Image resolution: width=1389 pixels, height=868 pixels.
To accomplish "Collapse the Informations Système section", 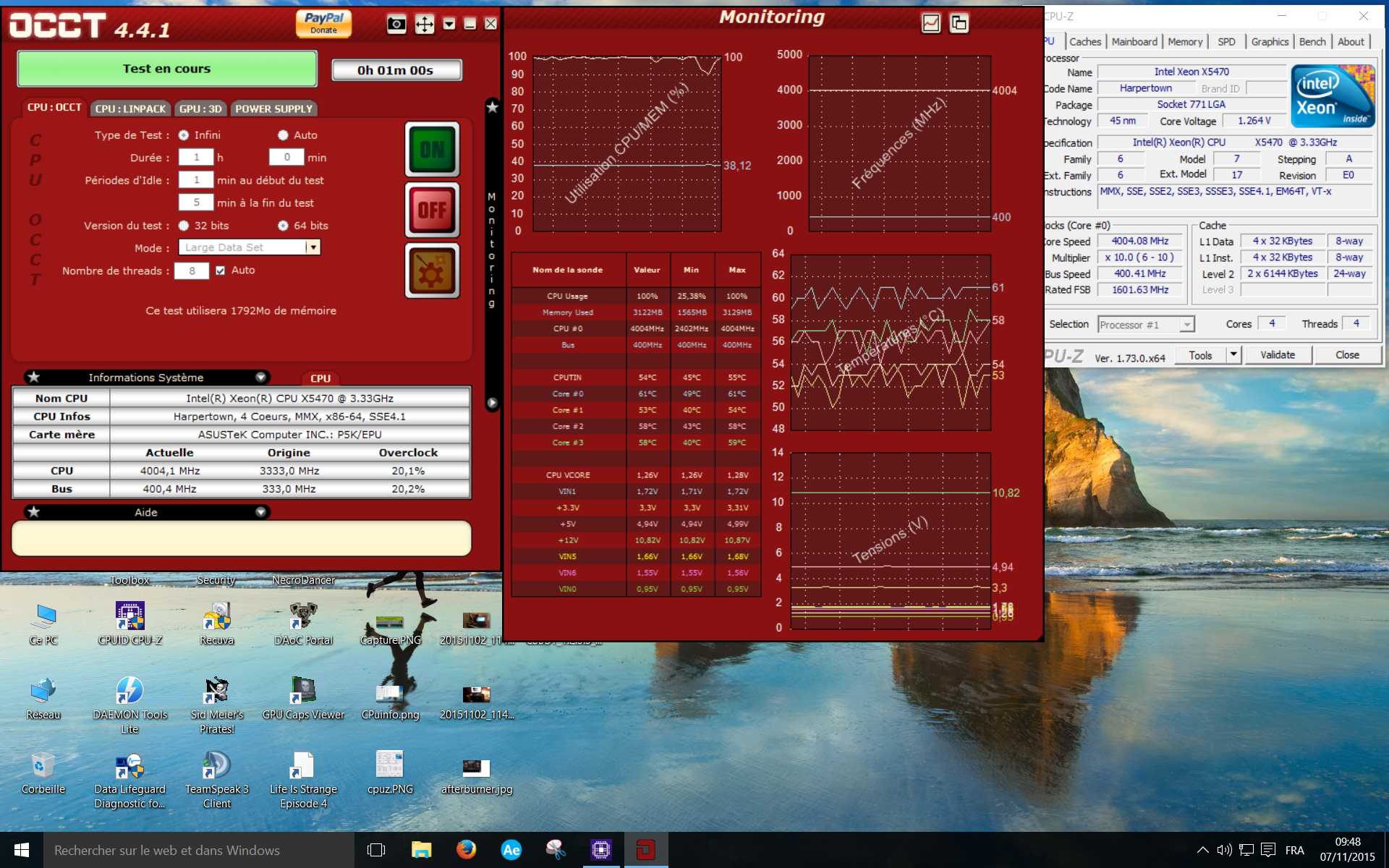I will [260, 378].
